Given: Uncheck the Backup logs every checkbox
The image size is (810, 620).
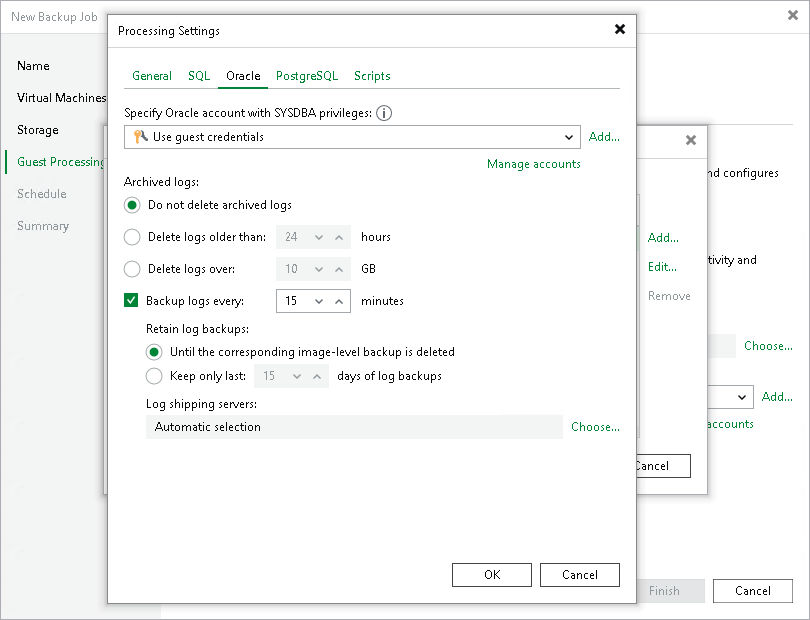Looking at the screenshot, I should (x=131, y=300).
